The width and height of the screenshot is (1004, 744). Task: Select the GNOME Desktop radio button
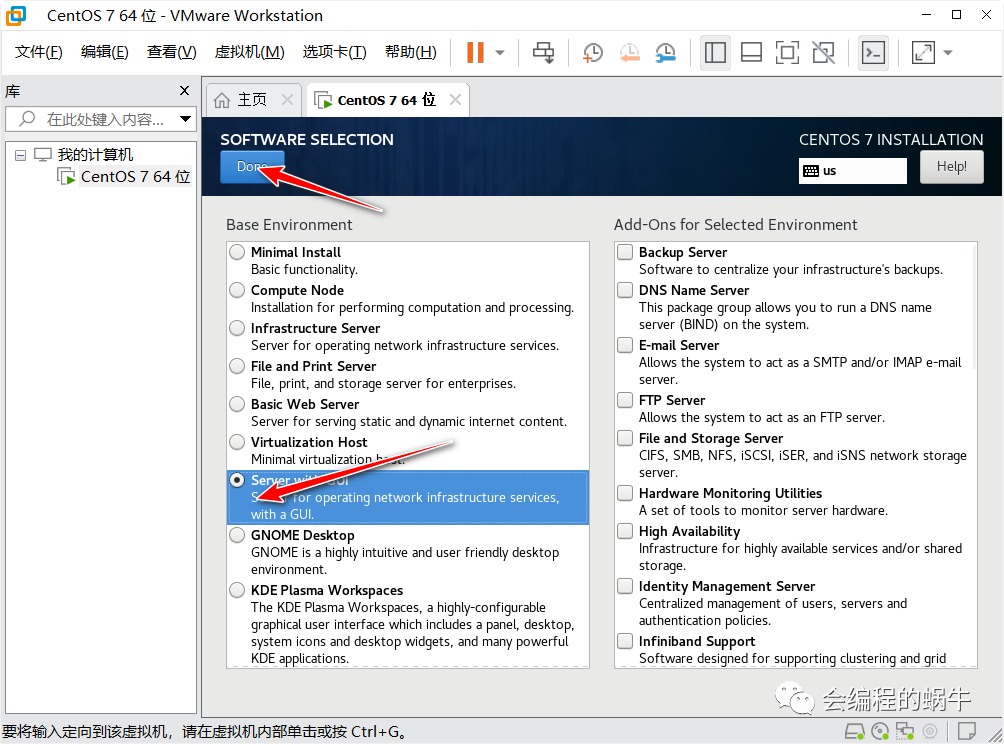[237, 535]
